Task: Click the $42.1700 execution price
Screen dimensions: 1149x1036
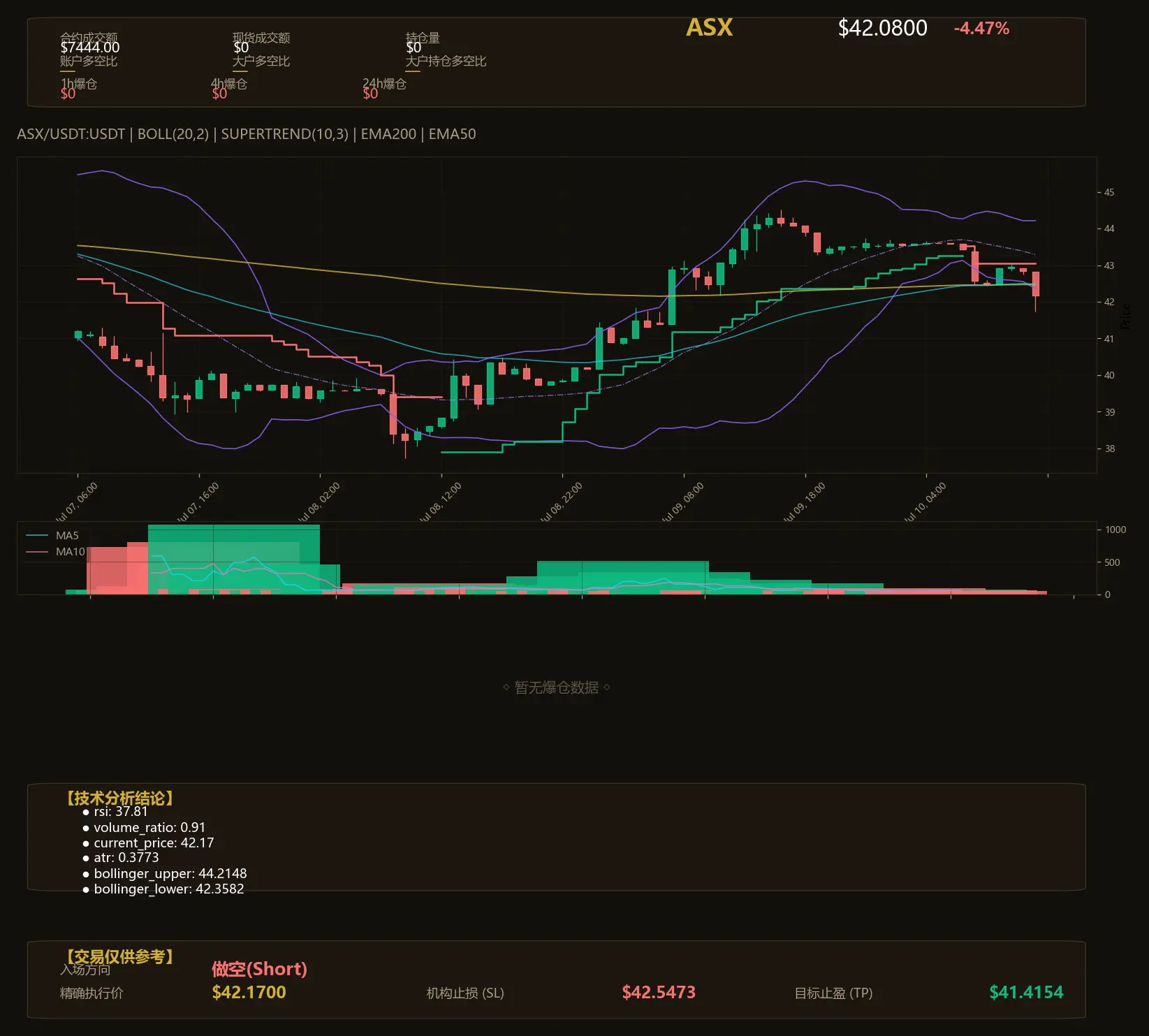Action: (x=249, y=992)
